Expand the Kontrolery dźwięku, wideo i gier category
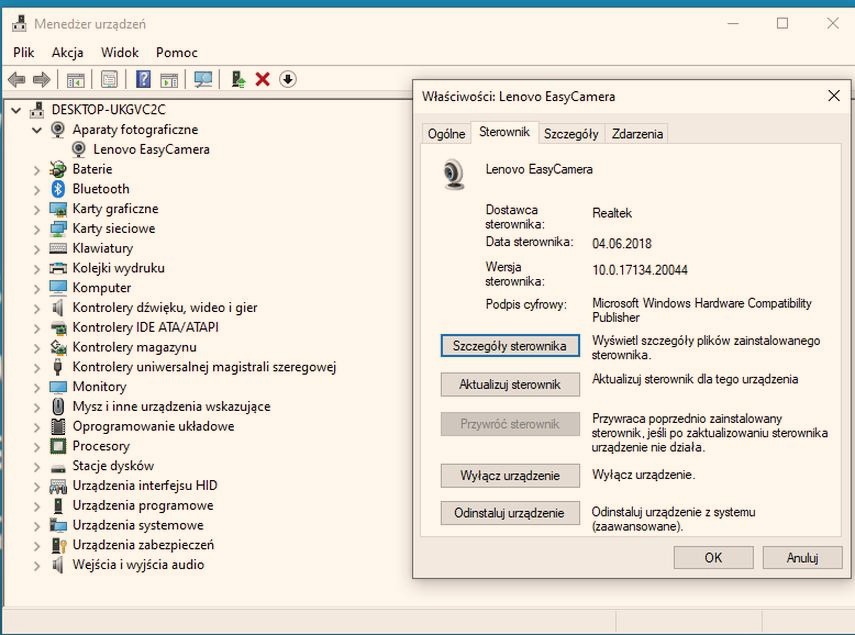855x635 pixels. coord(37,308)
